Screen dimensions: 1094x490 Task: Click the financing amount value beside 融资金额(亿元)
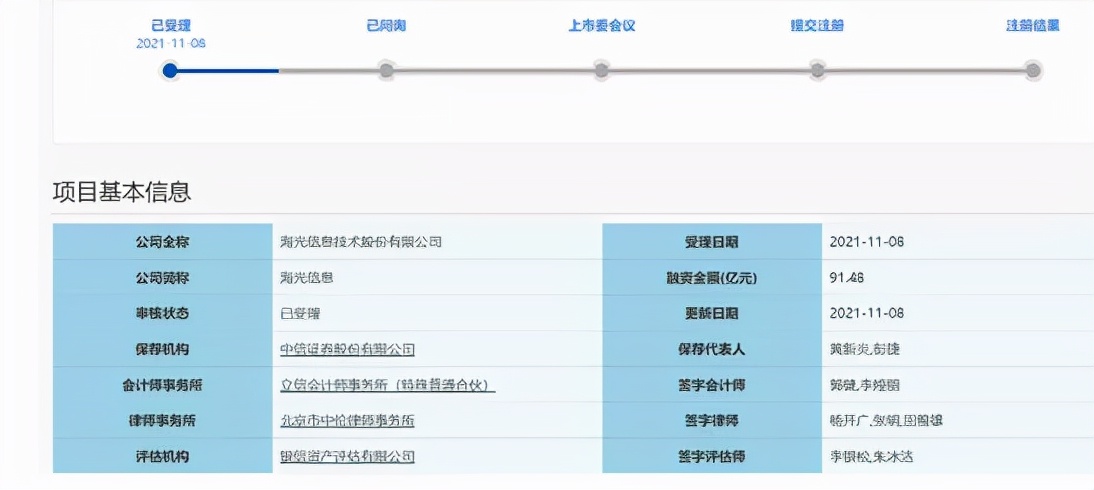[x=847, y=278]
